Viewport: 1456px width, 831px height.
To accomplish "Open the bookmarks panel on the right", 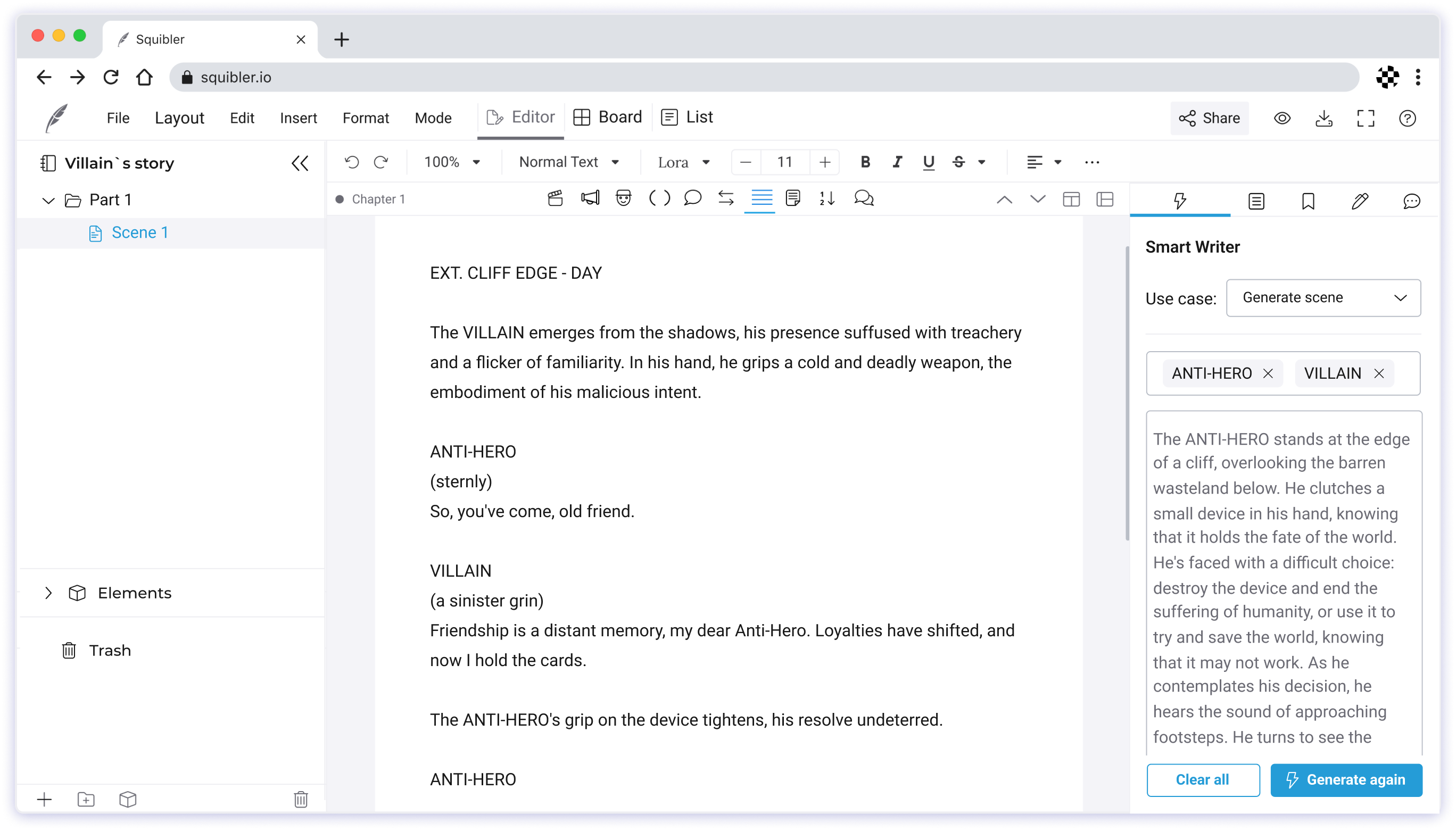I will [x=1307, y=201].
